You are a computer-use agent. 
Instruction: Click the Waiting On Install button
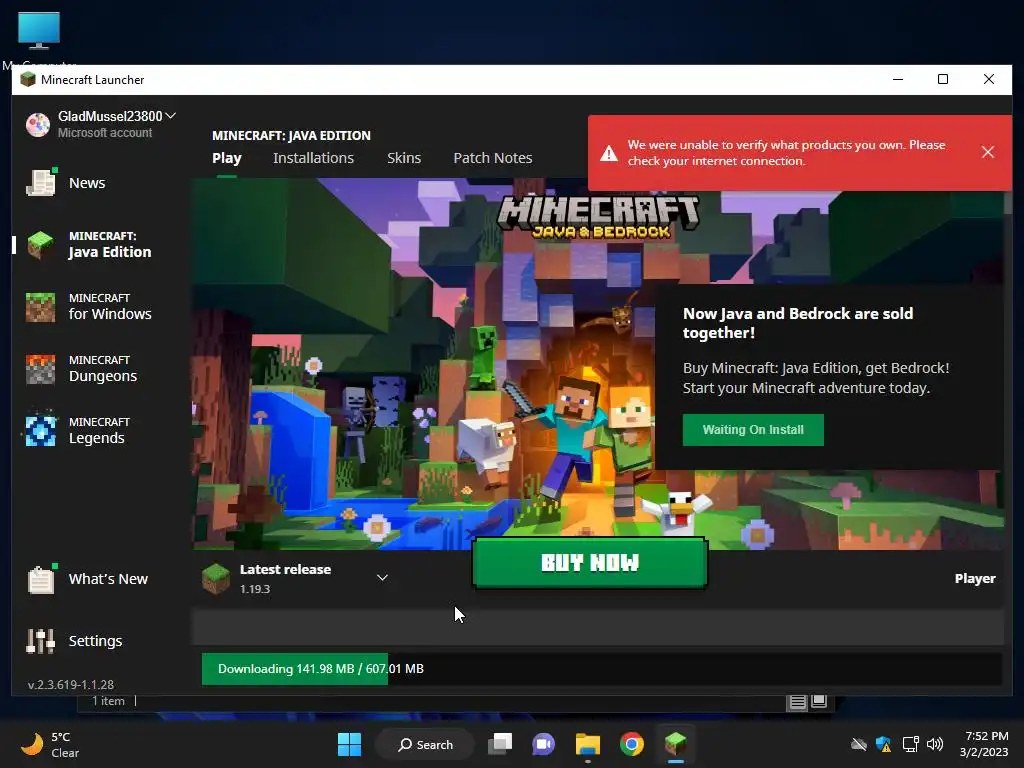pyautogui.click(x=753, y=430)
